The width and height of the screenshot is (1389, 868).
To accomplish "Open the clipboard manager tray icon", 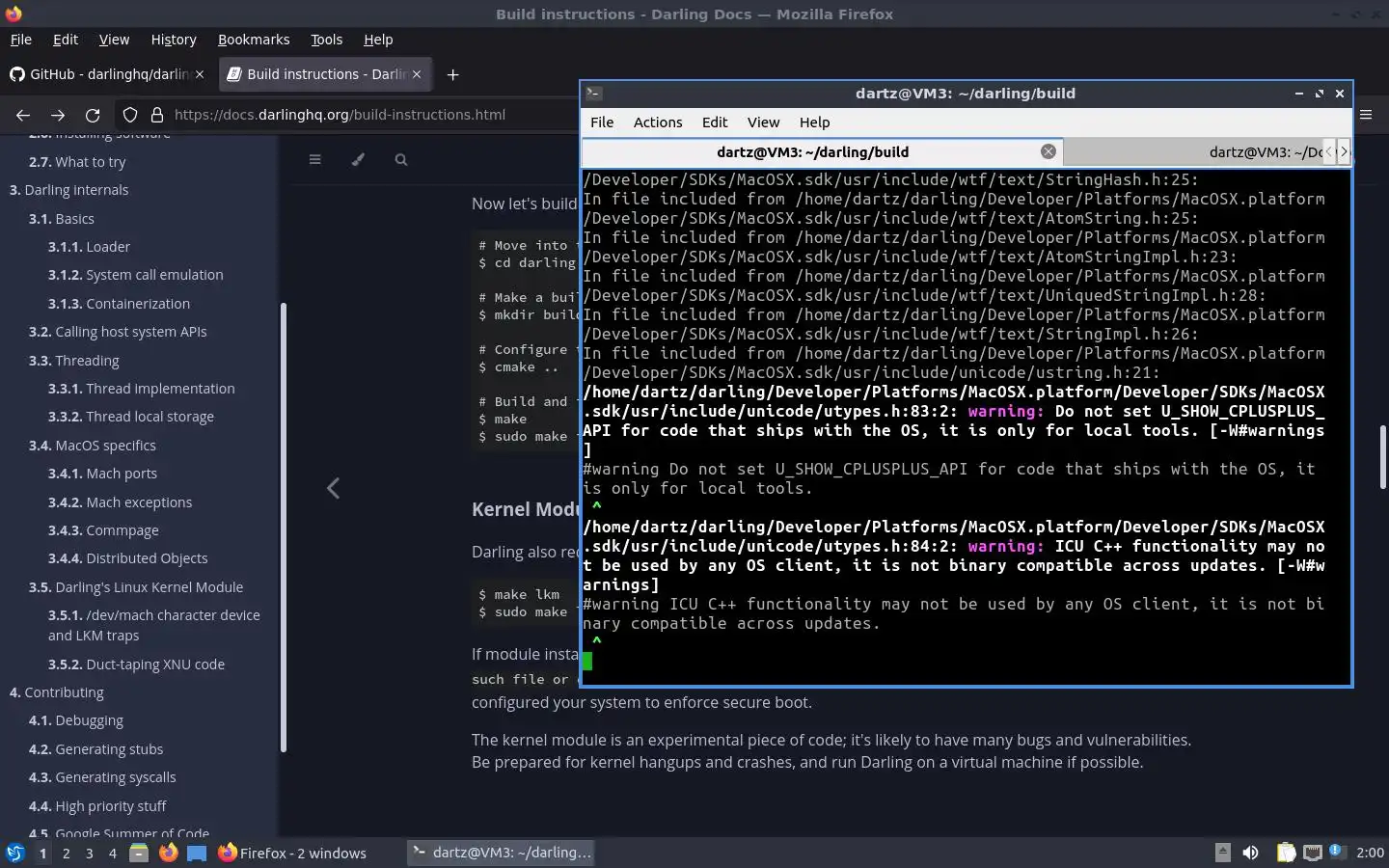I will 1286,853.
